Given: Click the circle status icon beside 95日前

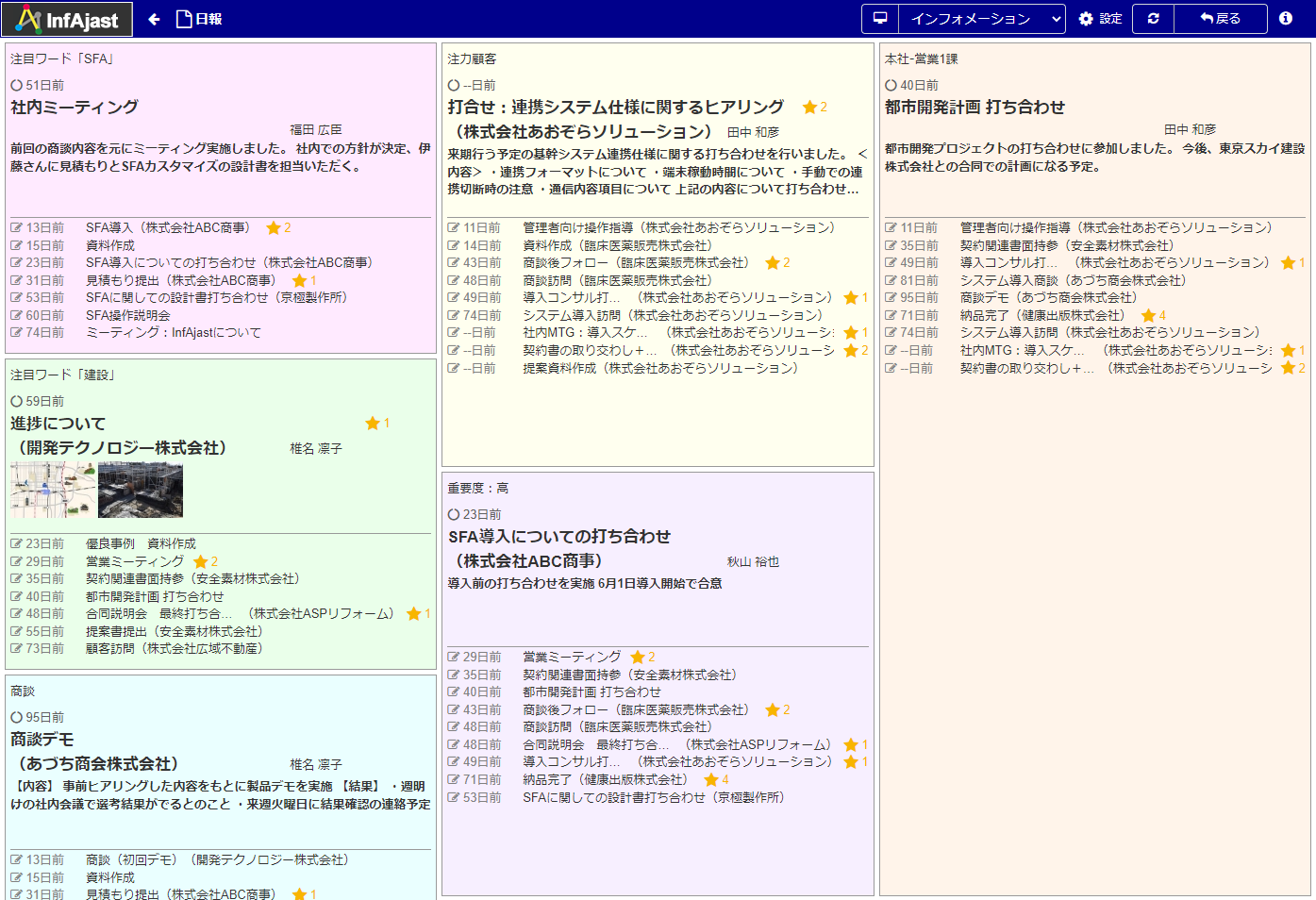Looking at the screenshot, I should 16,718.
